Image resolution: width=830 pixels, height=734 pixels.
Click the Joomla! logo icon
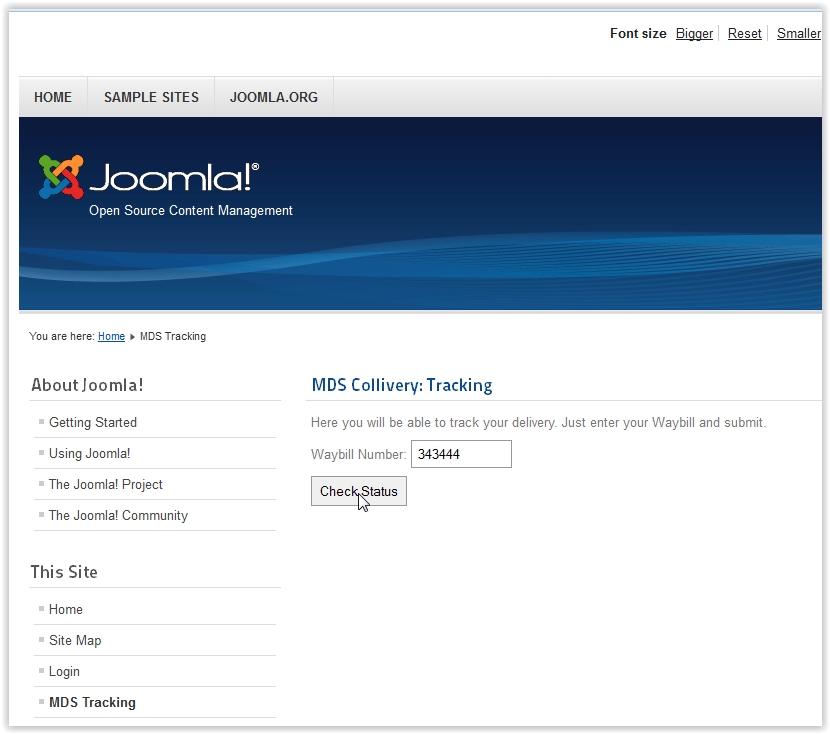click(x=61, y=177)
